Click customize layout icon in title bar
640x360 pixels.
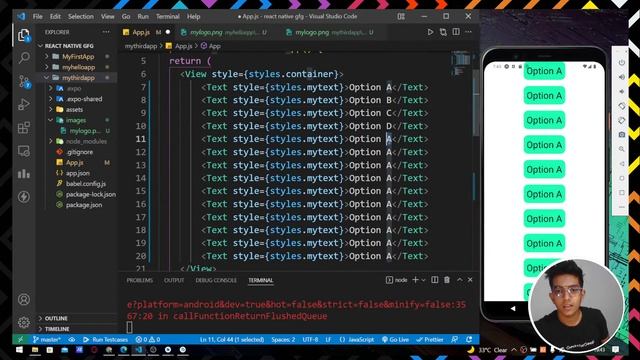[x=401, y=16]
